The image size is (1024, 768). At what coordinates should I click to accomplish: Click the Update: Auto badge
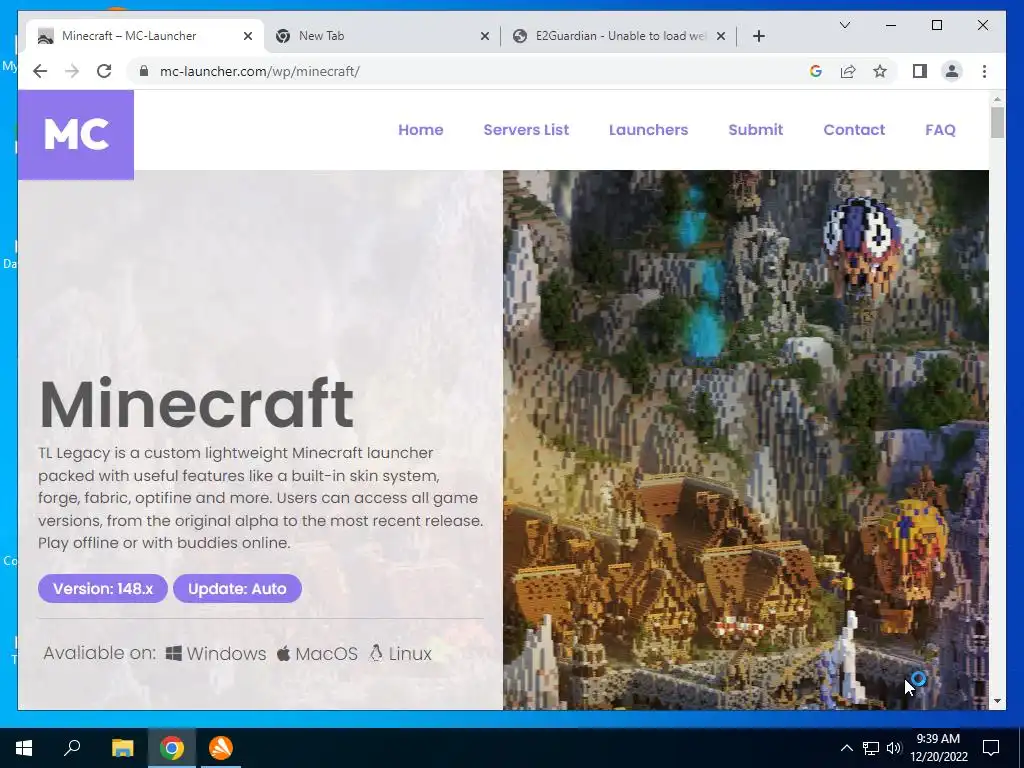pyautogui.click(x=237, y=588)
